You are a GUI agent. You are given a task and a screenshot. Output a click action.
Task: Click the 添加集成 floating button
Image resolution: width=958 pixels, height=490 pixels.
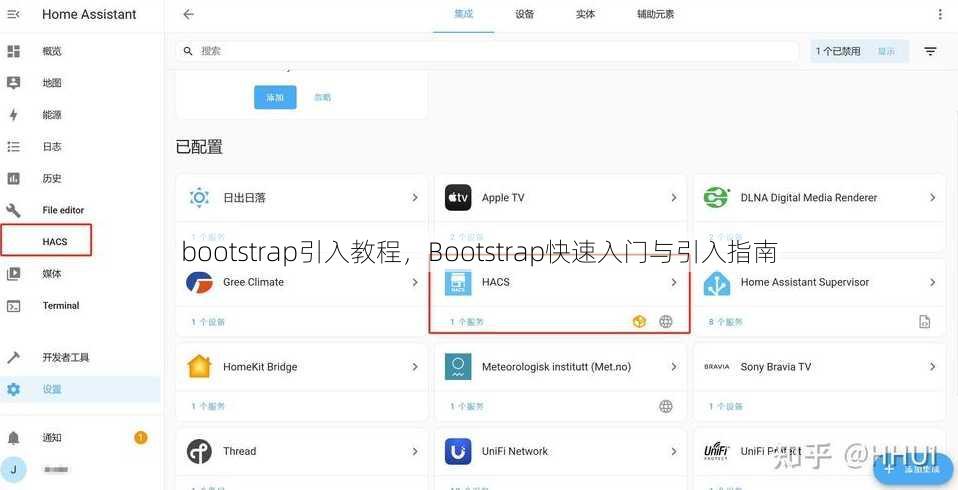coord(915,469)
